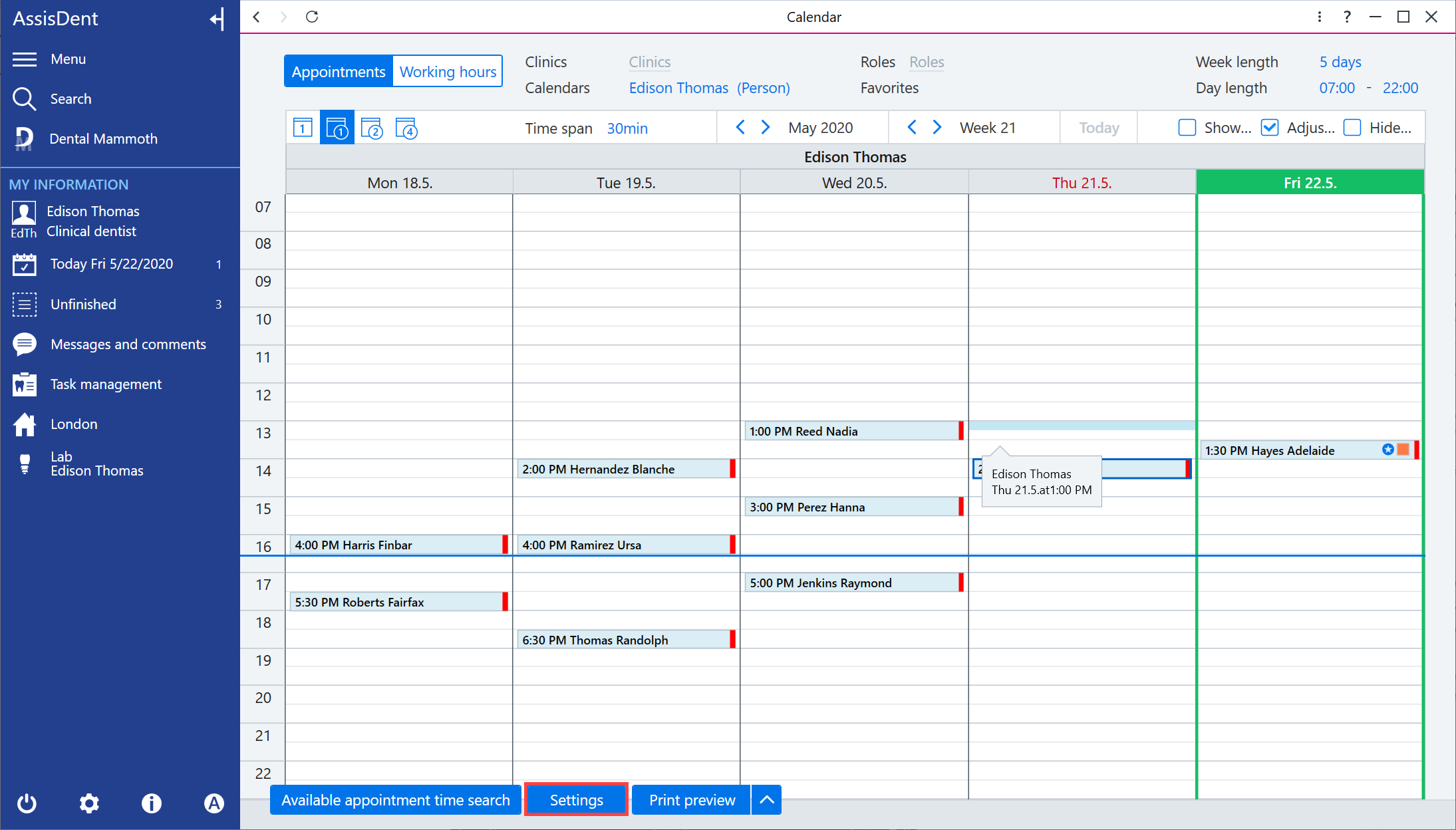This screenshot has height=830, width=1456.
Task: Refresh the calendar page
Action: (312, 17)
